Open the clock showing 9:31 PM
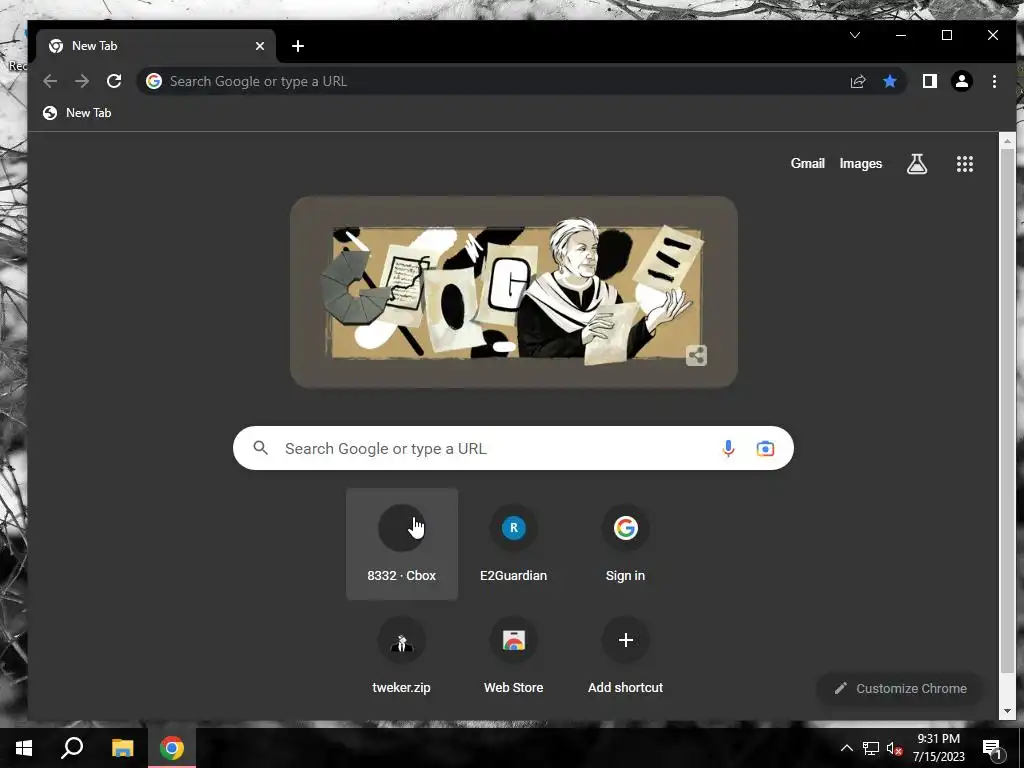 pyautogui.click(x=938, y=748)
